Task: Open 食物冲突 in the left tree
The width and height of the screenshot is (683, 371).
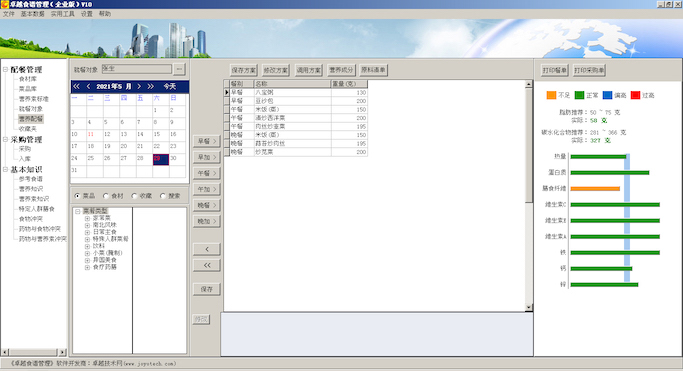Action: coord(30,219)
